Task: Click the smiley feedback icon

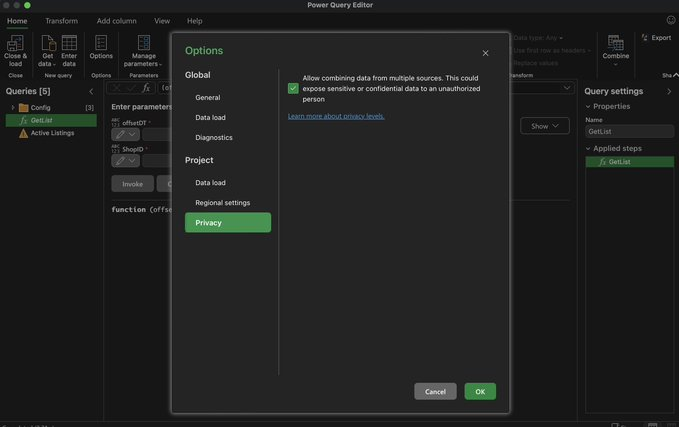Action: point(671,20)
